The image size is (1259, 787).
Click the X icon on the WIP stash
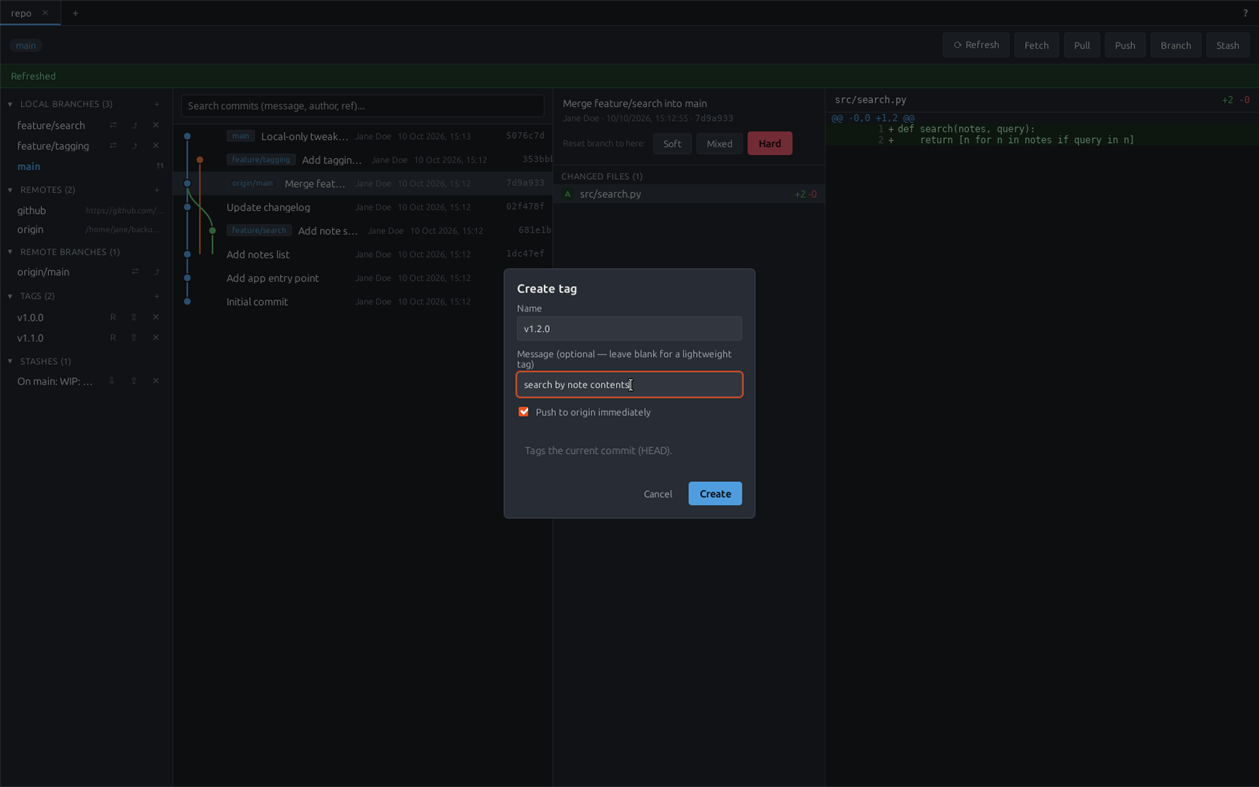tap(156, 381)
